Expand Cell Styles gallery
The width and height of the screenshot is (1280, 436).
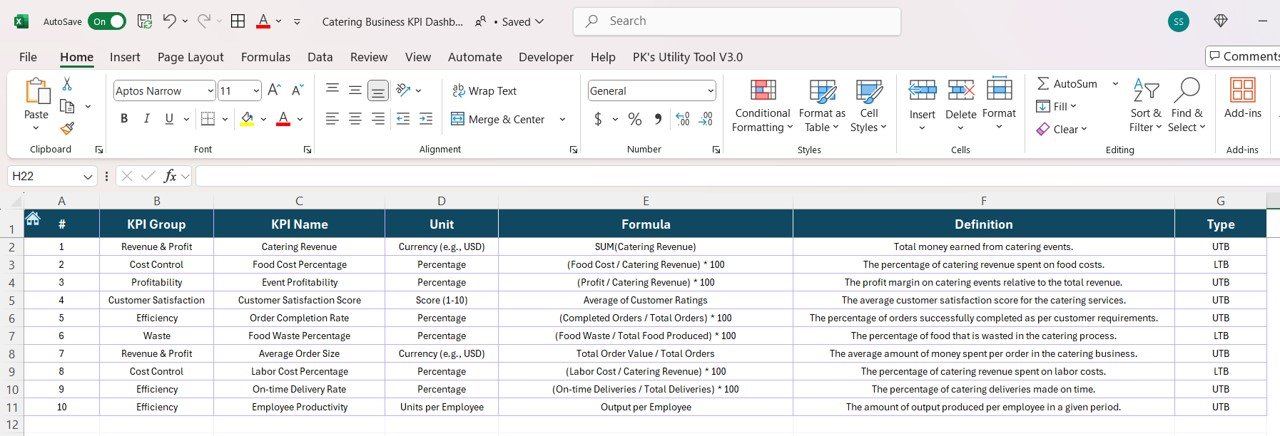click(x=869, y=106)
